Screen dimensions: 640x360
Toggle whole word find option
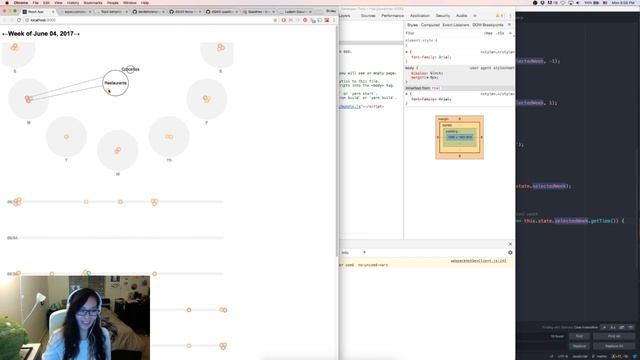631,327
